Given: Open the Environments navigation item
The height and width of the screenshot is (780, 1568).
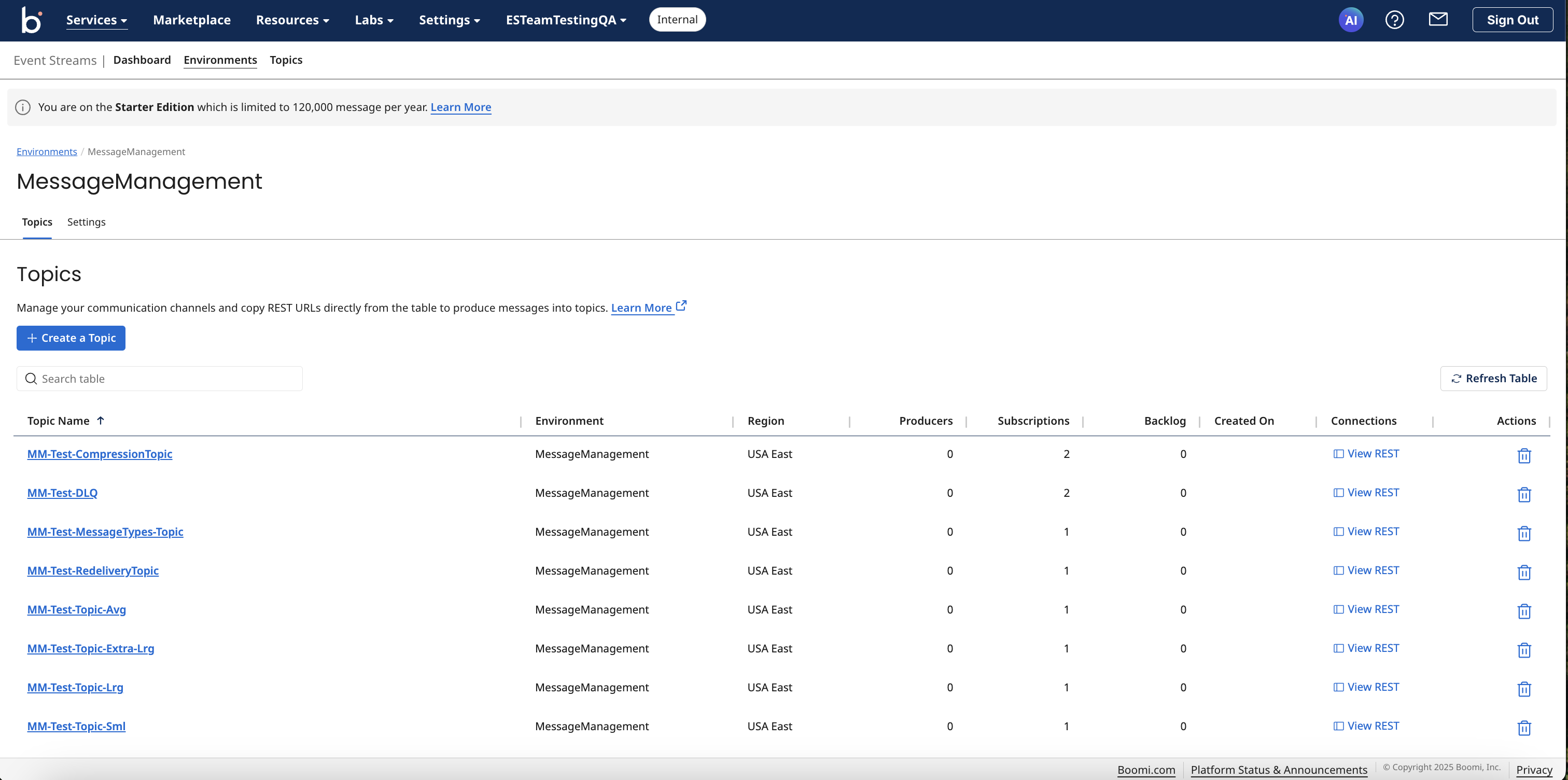Looking at the screenshot, I should (220, 60).
